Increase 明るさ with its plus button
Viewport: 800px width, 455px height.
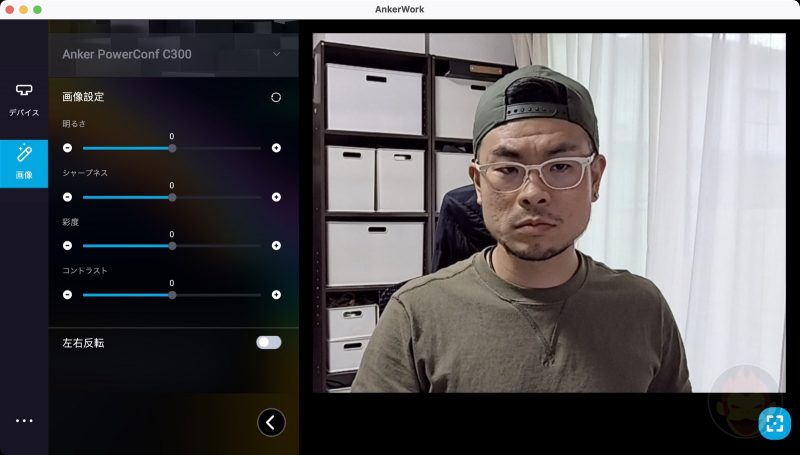pyautogui.click(x=277, y=148)
